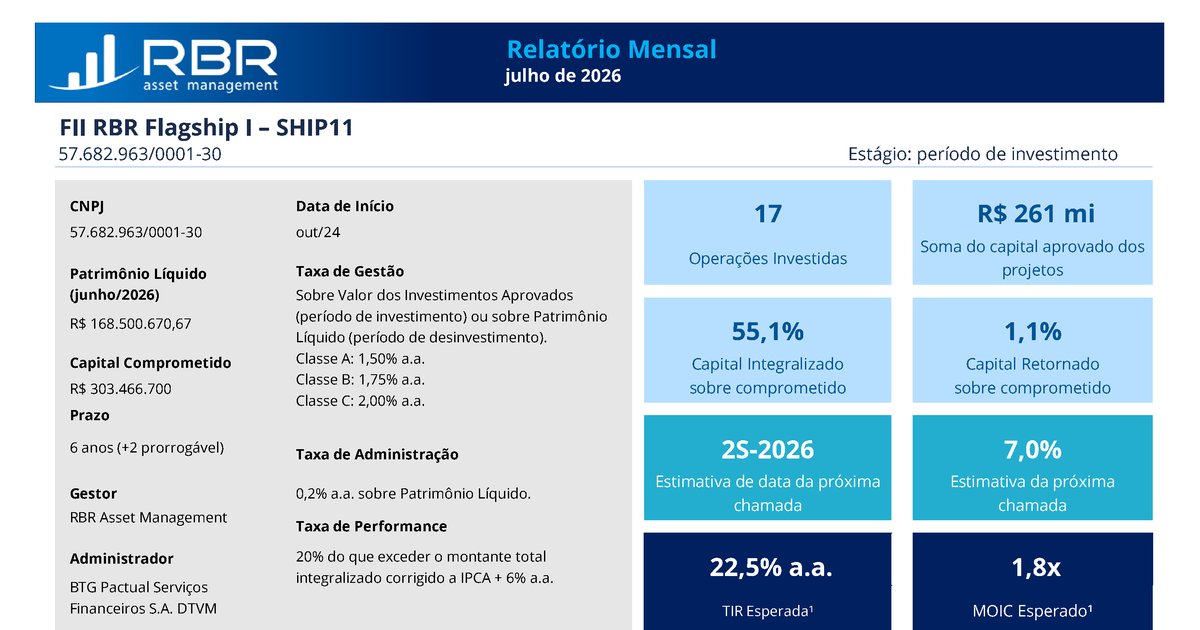
Task: Open the 1,8x MOIC Esperado card
Action: (x=1033, y=581)
